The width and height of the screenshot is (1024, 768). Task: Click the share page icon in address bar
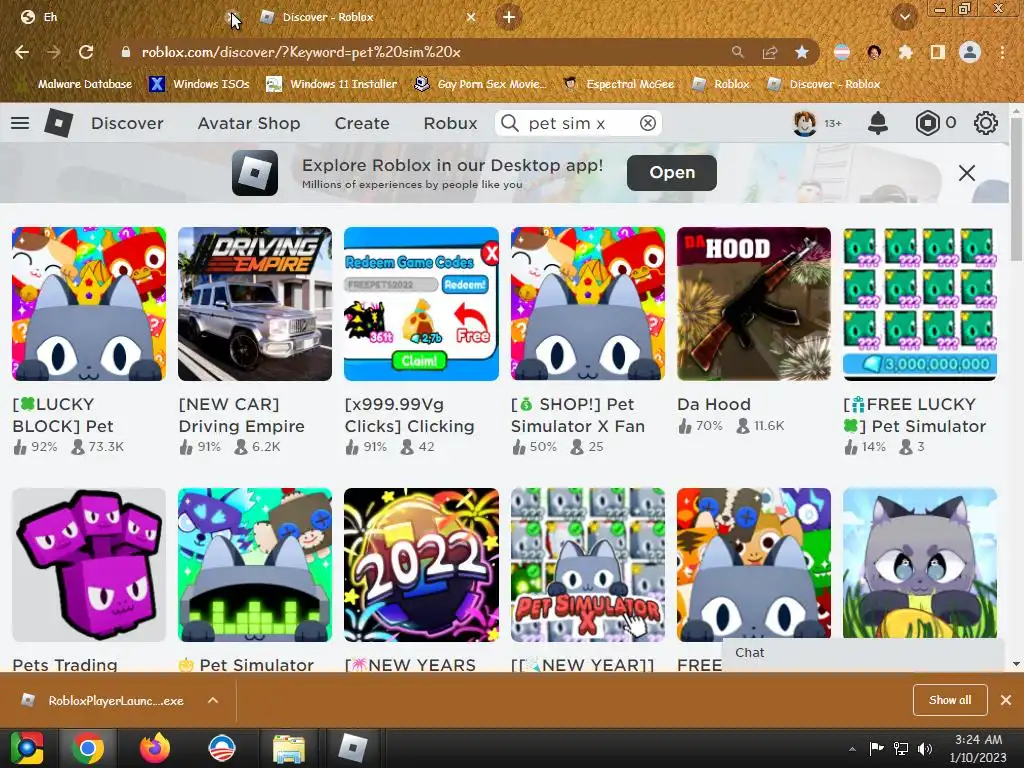point(770,52)
